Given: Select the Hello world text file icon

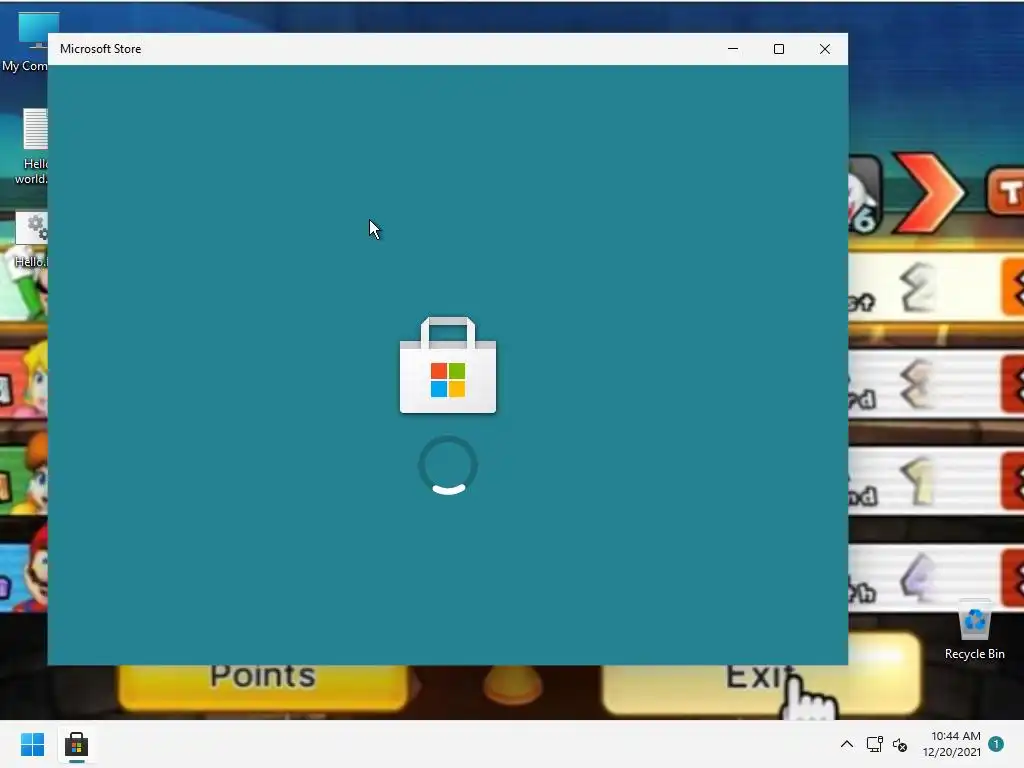Looking at the screenshot, I should coord(31,146).
